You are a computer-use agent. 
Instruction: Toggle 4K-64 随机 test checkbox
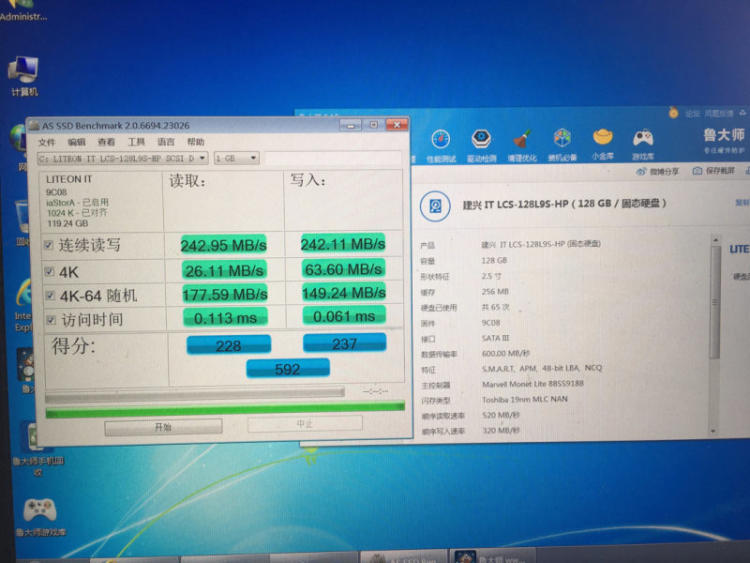point(50,295)
